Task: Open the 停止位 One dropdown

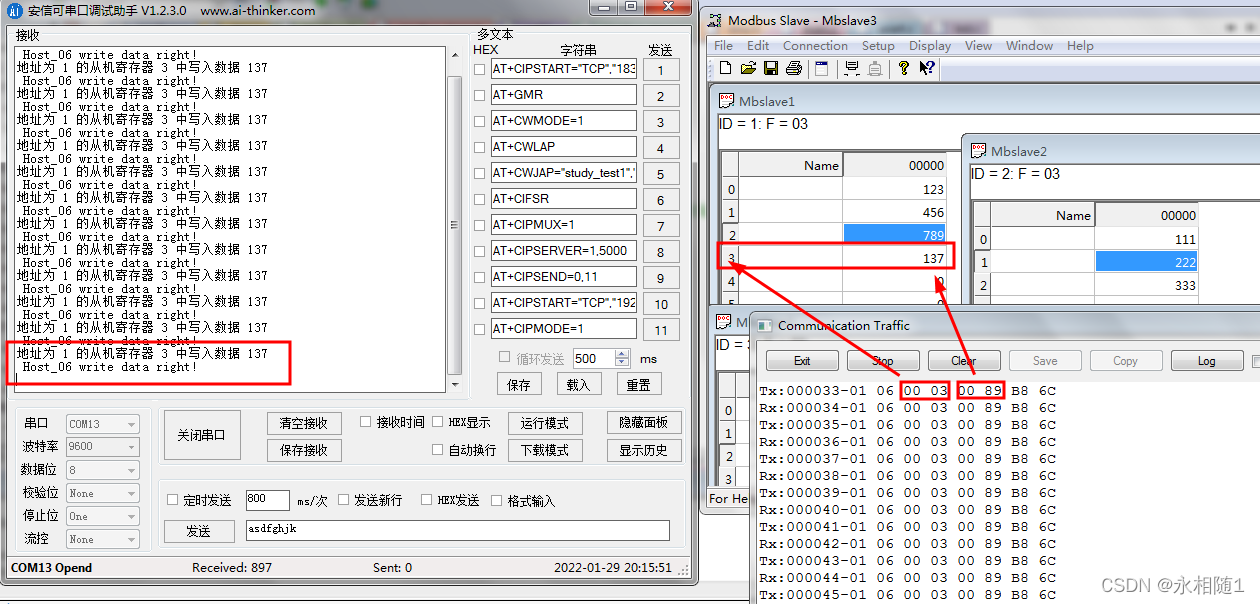Action: point(102,516)
